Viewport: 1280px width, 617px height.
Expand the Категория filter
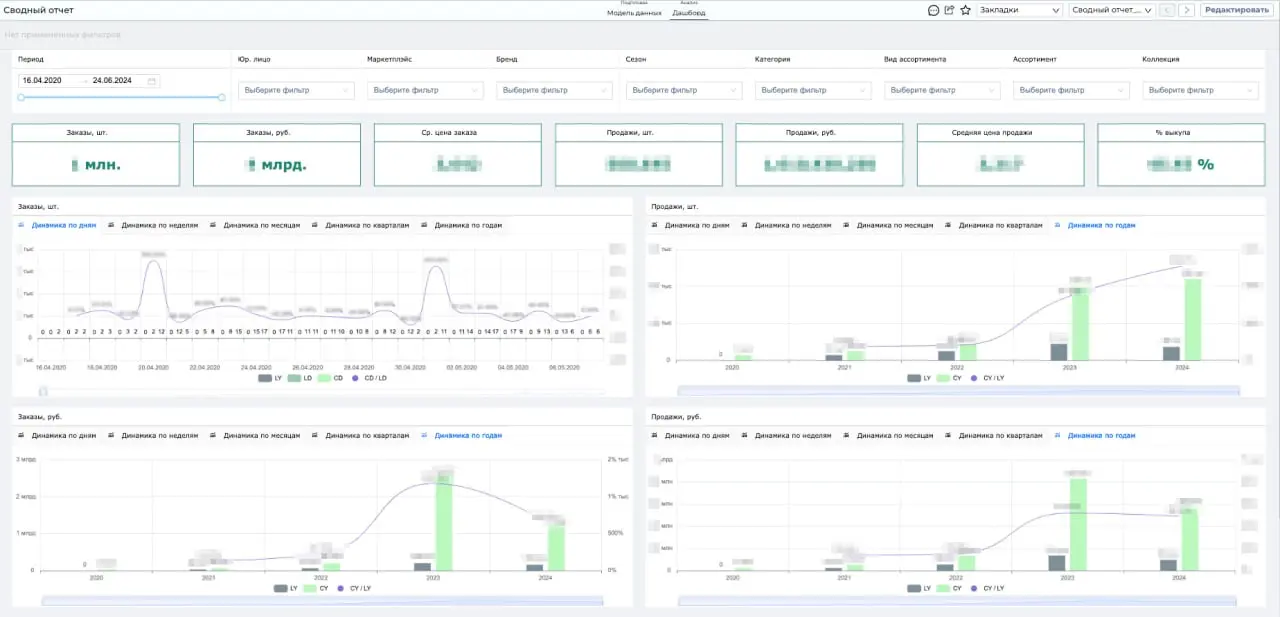coord(813,90)
